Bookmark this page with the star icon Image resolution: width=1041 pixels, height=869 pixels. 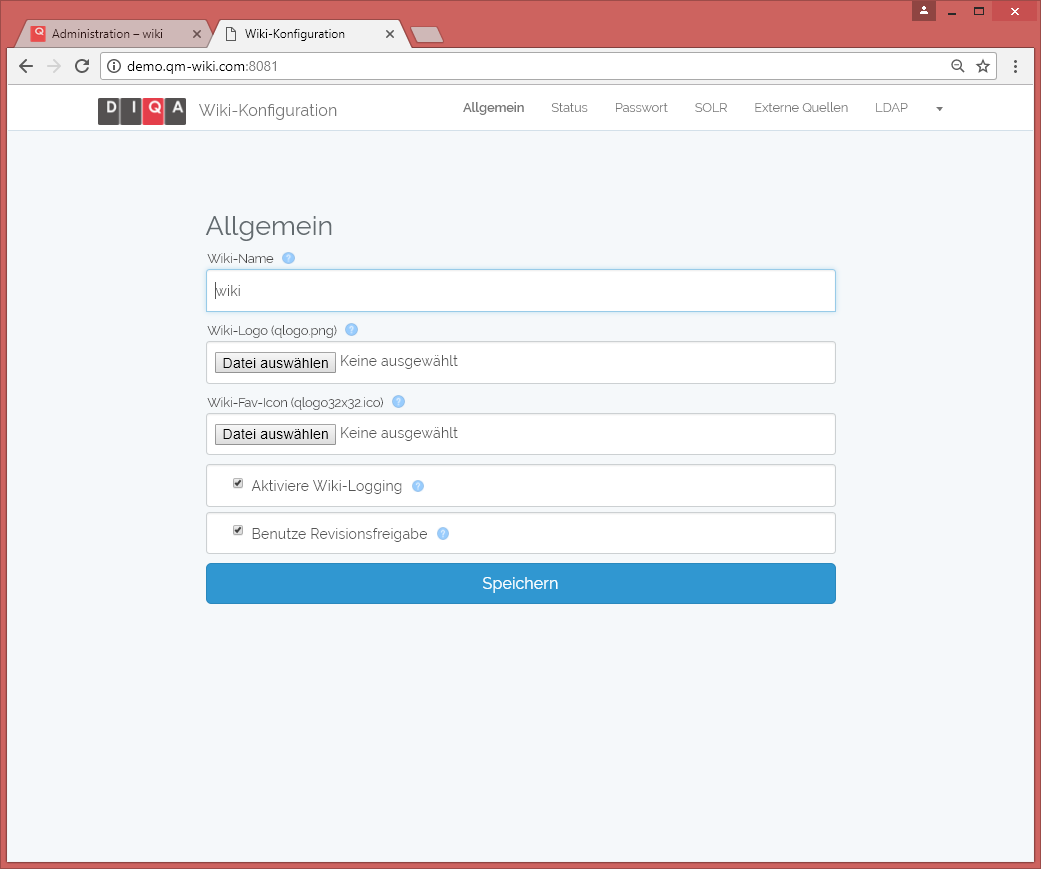pos(983,66)
